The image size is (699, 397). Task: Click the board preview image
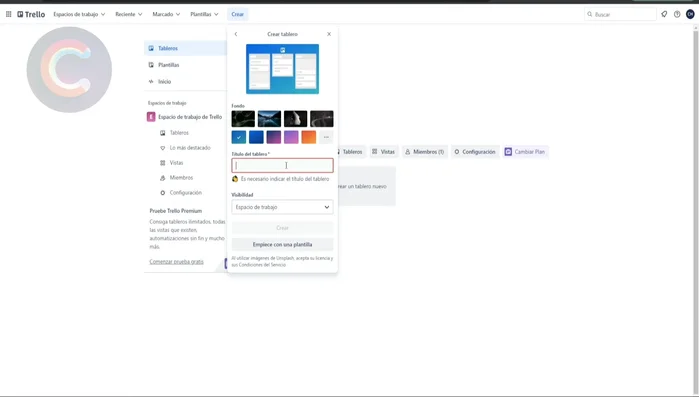click(283, 69)
